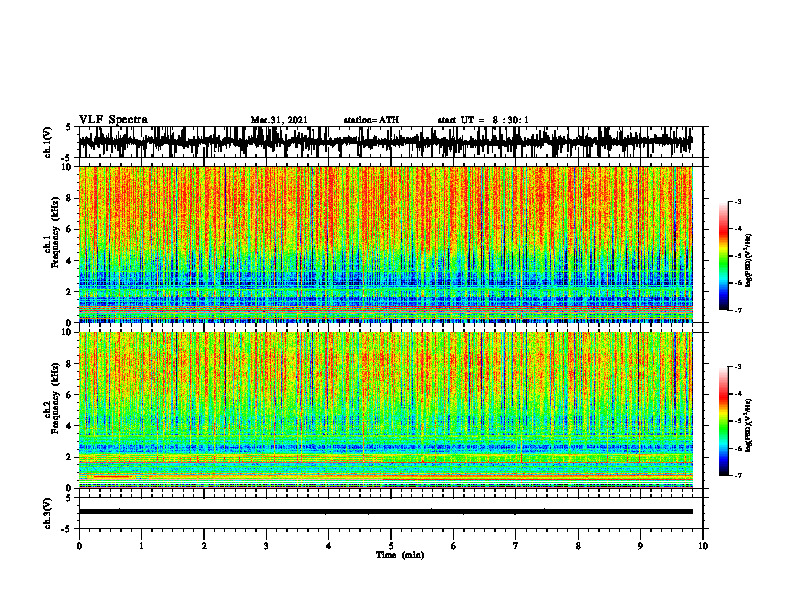792x612 pixels.
Task: Click the "-3" label on ch.1 colorbar
Action: click(738, 202)
